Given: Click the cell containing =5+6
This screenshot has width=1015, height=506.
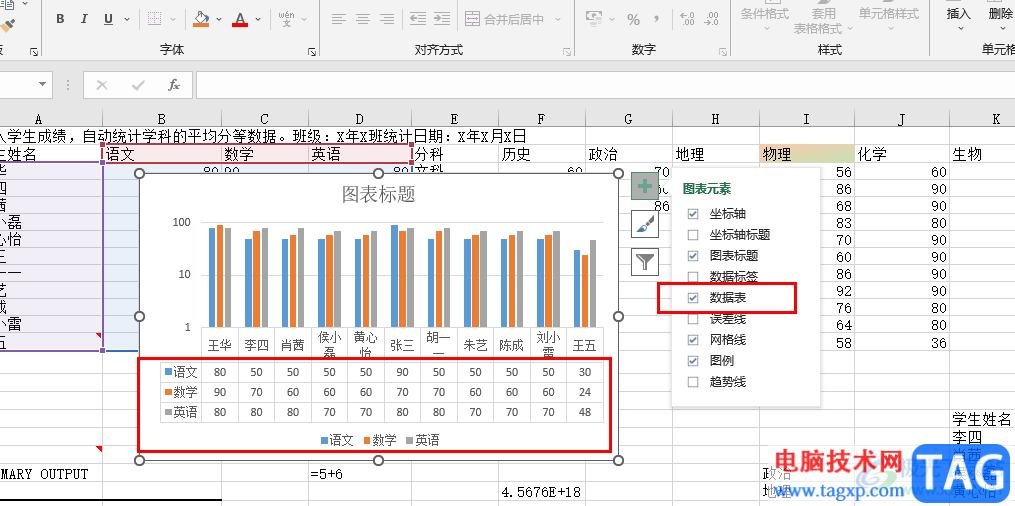Looking at the screenshot, I should [359, 474].
